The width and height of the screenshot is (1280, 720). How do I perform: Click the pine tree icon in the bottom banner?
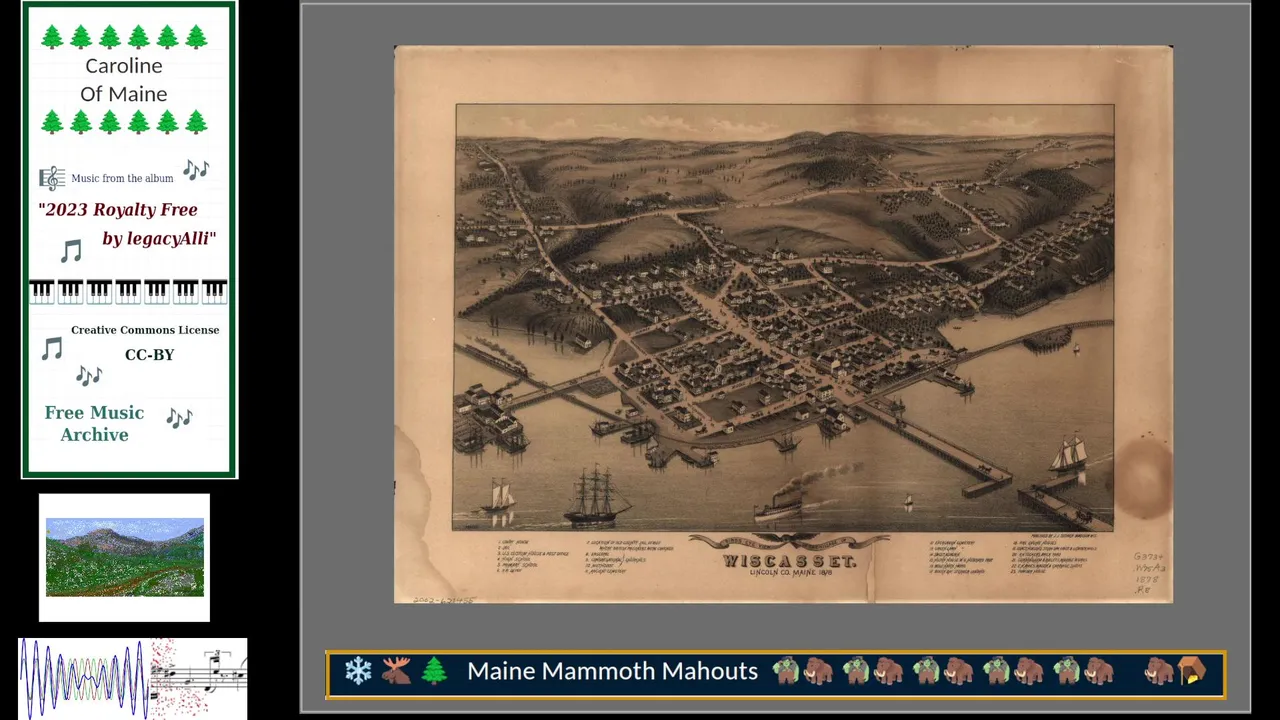(434, 671)
